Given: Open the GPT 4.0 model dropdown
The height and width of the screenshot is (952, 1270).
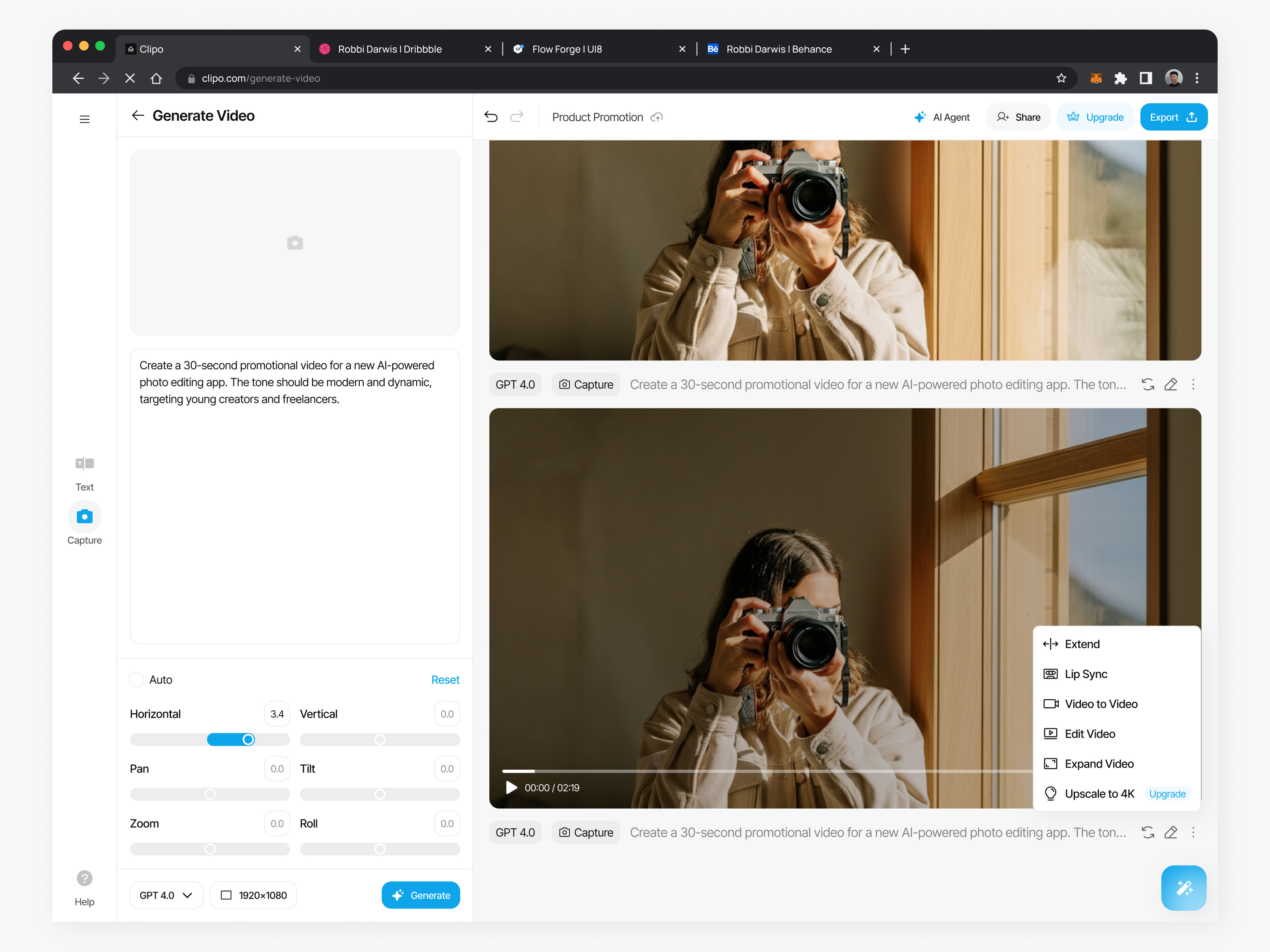Looking at the screenshot, I should [x=166, y=895].
